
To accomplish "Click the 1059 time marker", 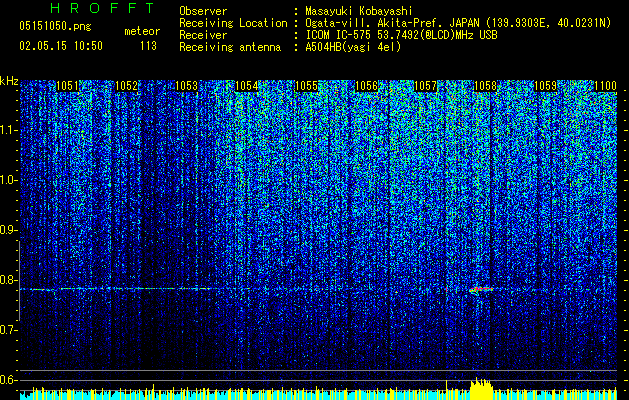I will tap(546, 86).
